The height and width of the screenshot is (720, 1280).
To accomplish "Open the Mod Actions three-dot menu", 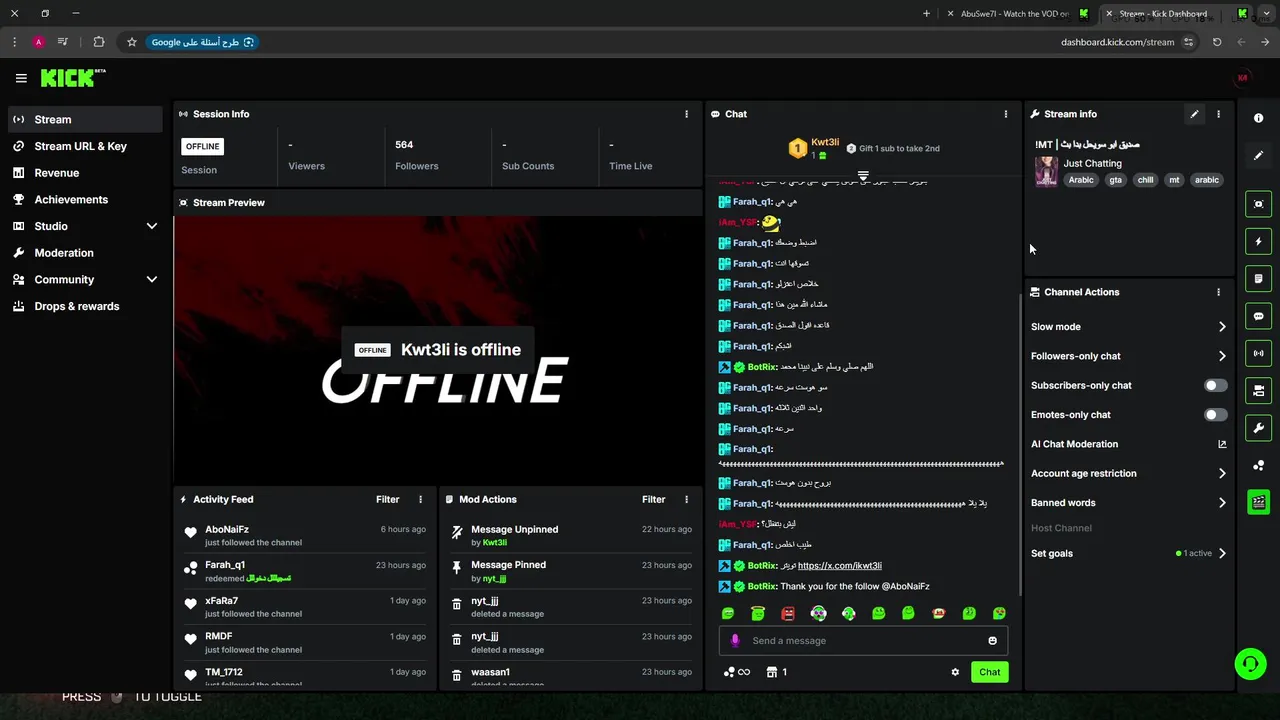I will 686,499.
